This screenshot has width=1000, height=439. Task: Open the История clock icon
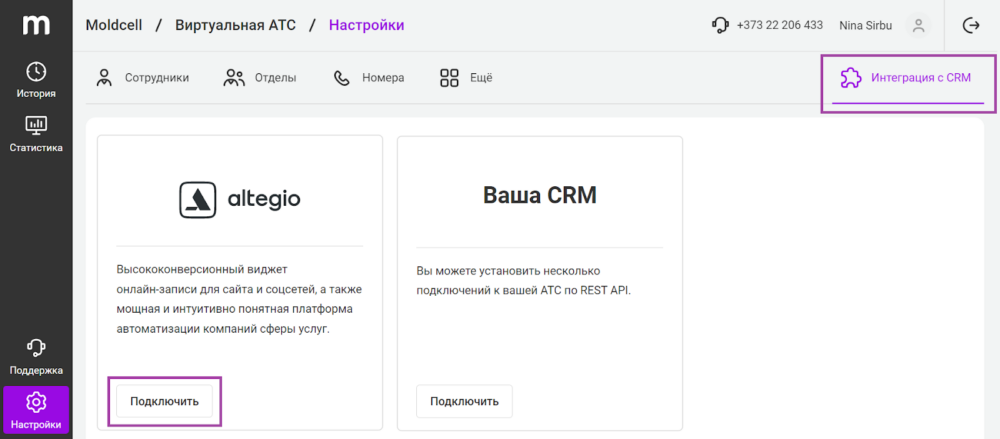36,71
